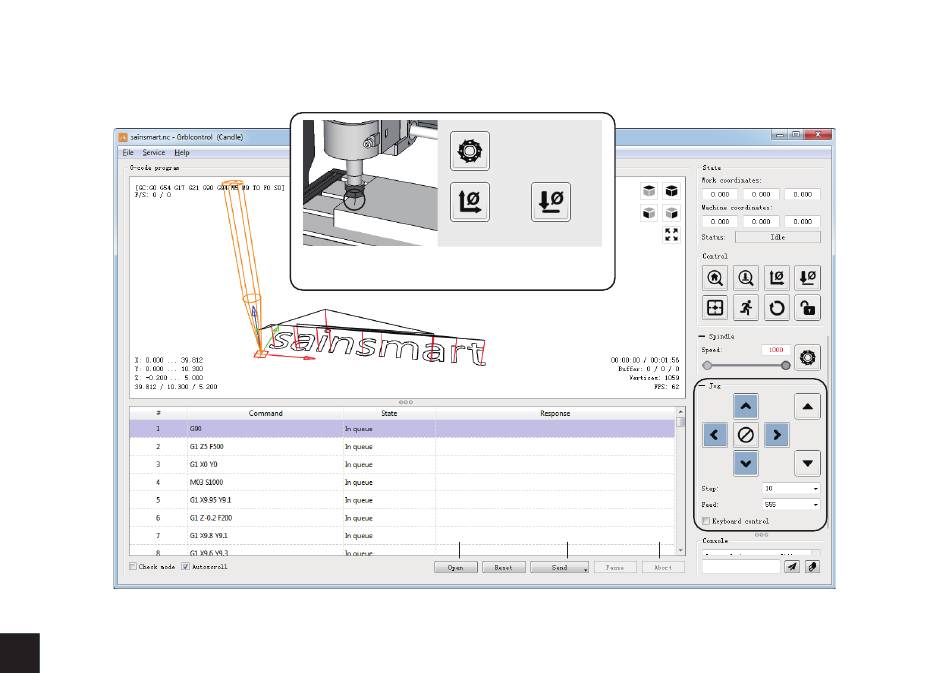Jog Y axis forward with up arrow
The height and width of the screenshot is (673, 950).
[x=746, y=406]
